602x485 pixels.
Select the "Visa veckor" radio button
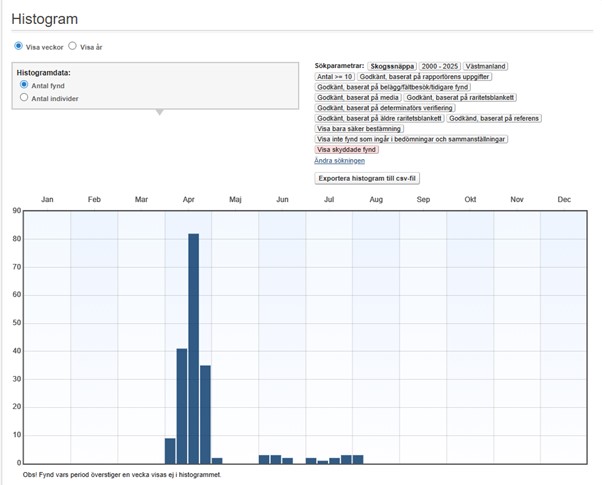[17, 46]
